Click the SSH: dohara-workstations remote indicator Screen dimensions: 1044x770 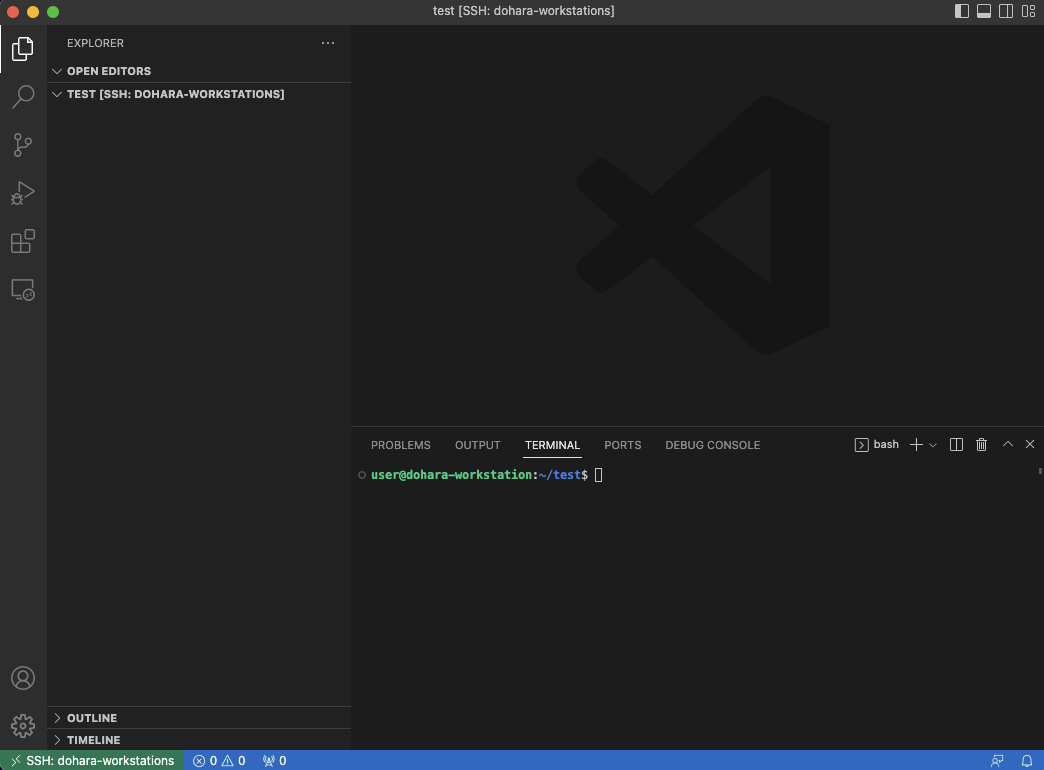(90, 760)
